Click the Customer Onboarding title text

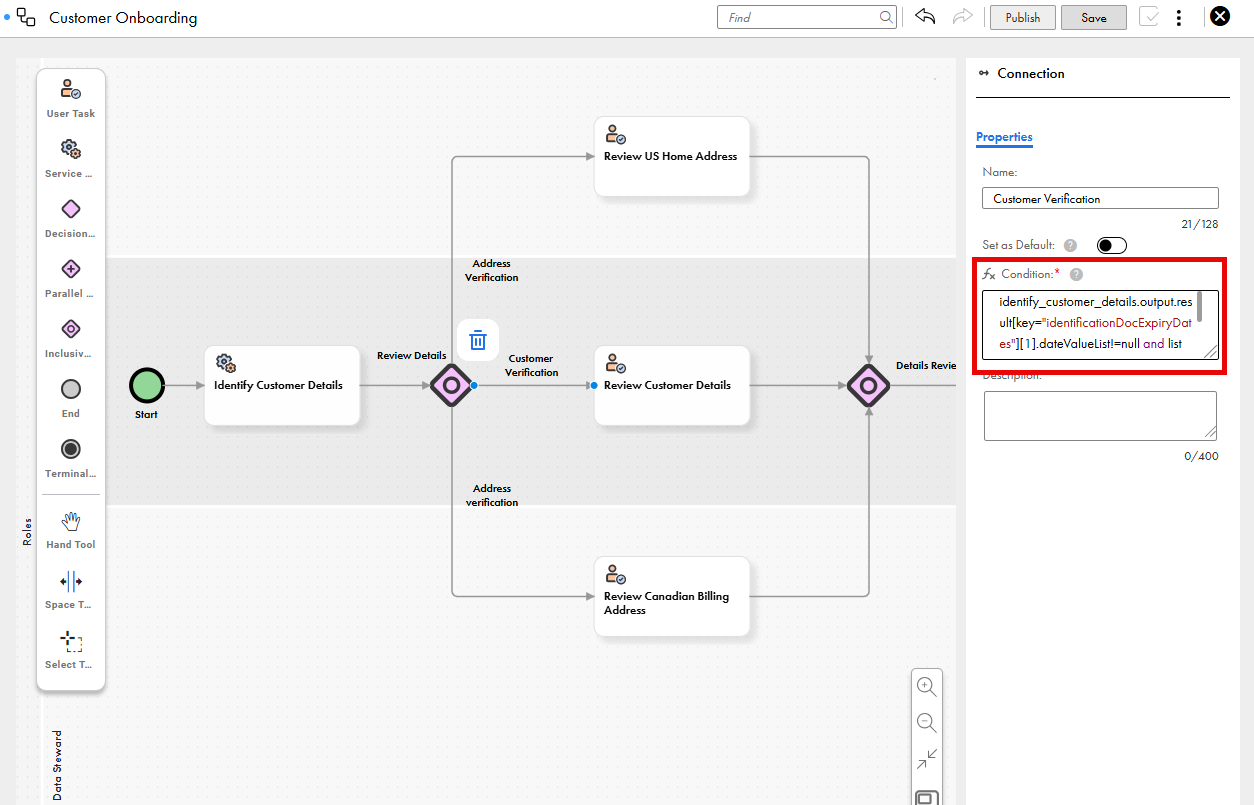click(123, 18)
